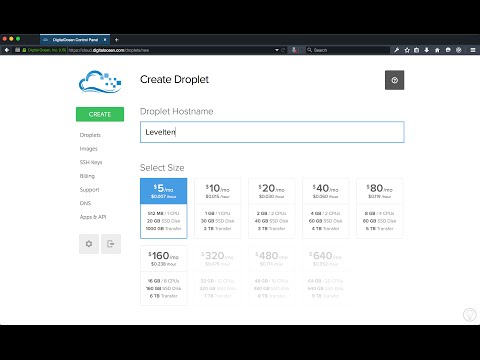Click the browser URL address bar
This screenshot has width=480, height=360.
click(x=170, y=50)
